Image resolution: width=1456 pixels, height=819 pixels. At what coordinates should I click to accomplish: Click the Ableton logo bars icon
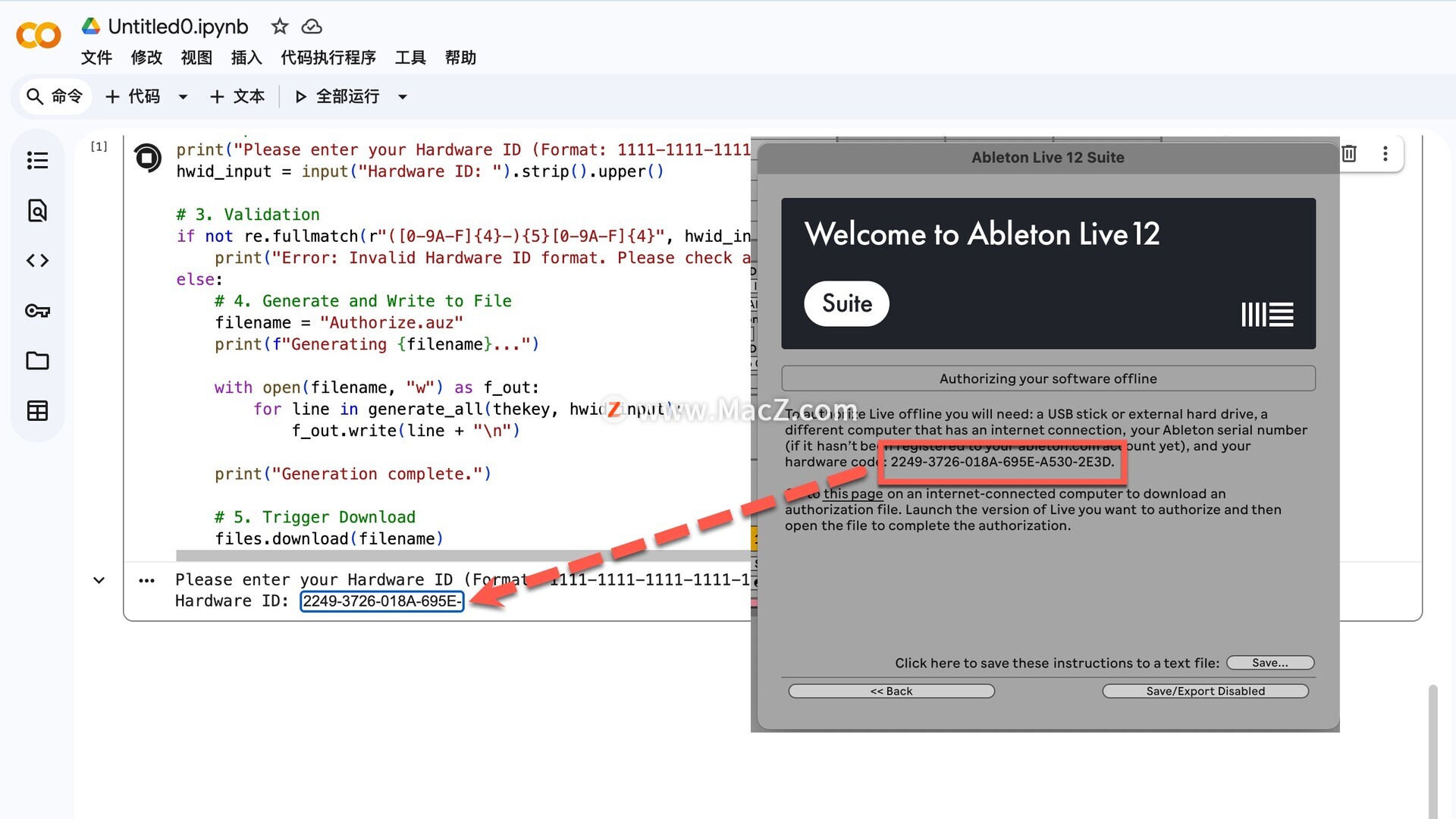point(1267,314)
